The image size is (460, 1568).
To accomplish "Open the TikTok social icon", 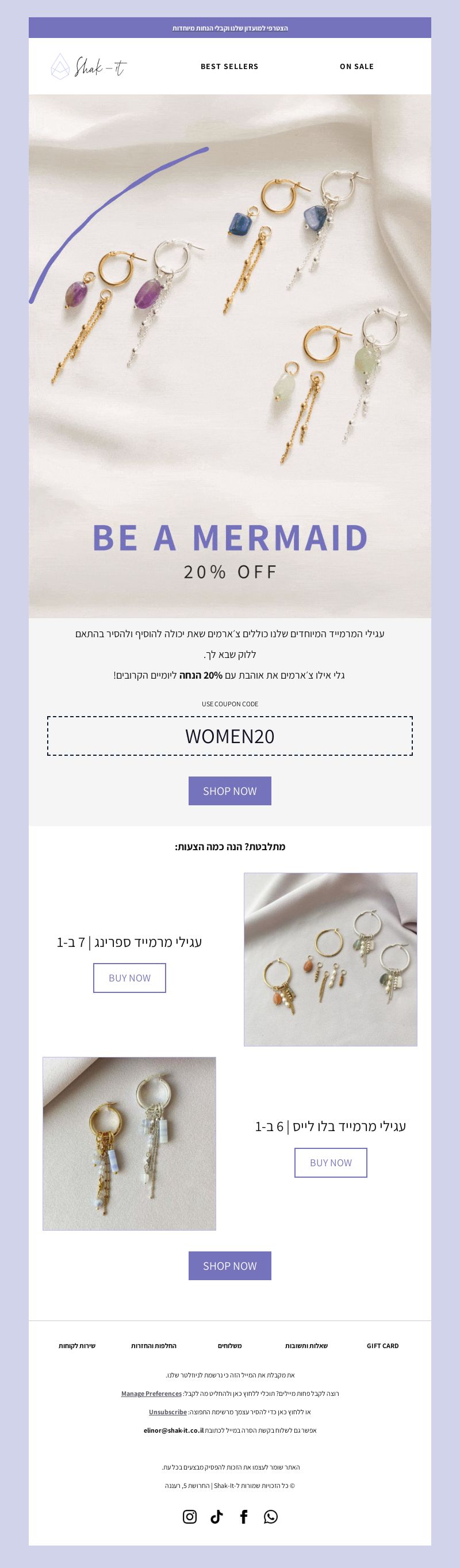I will 217,1516.
